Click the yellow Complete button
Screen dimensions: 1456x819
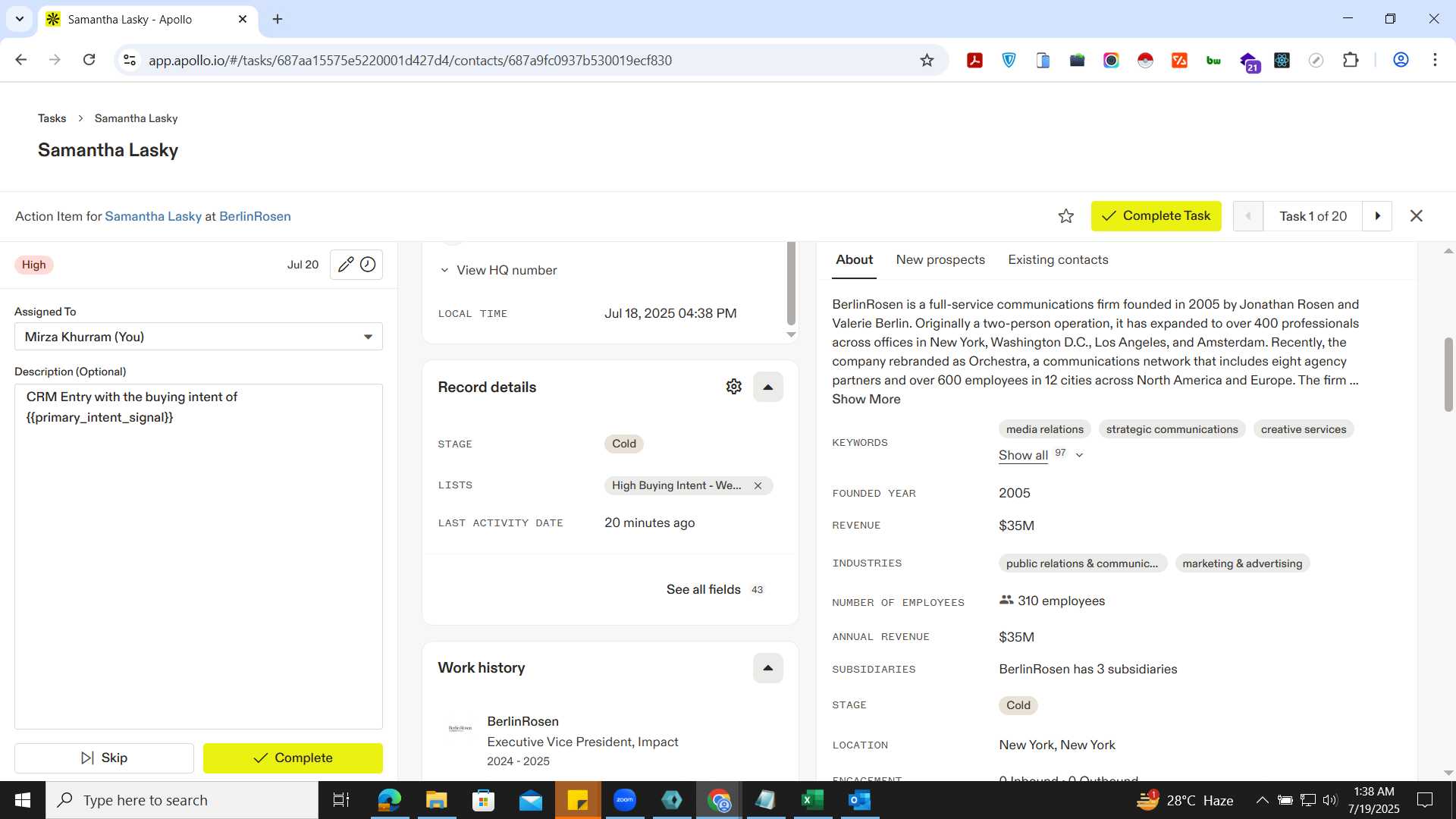[x=293, y=758]
